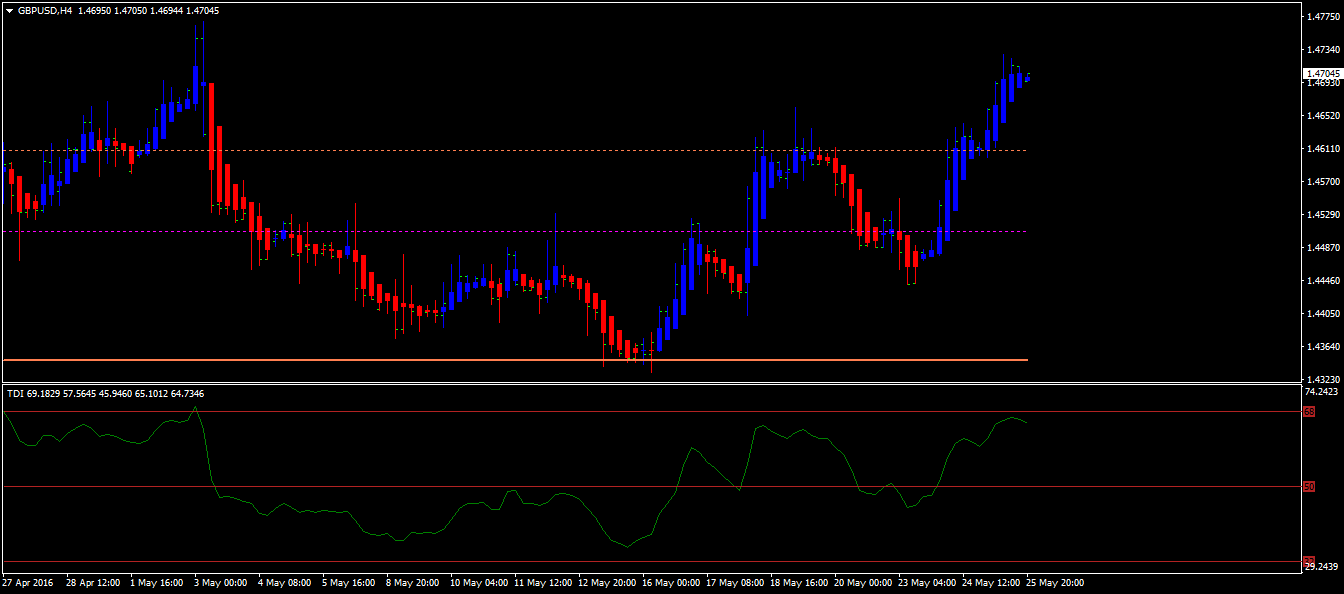Select the solid orange support line
This screenshot has width=1344, height=594.
pyautogui.click(x=515, y=359)
